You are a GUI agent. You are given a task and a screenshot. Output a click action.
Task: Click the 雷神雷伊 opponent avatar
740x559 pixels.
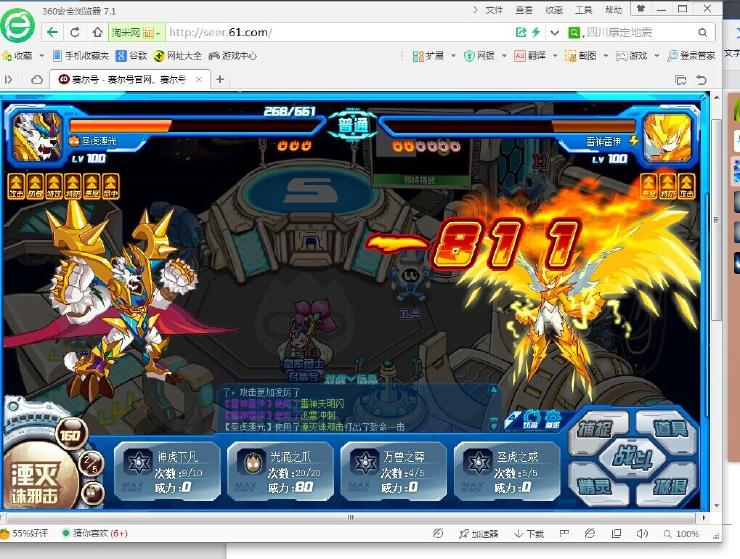coord(667,138)
